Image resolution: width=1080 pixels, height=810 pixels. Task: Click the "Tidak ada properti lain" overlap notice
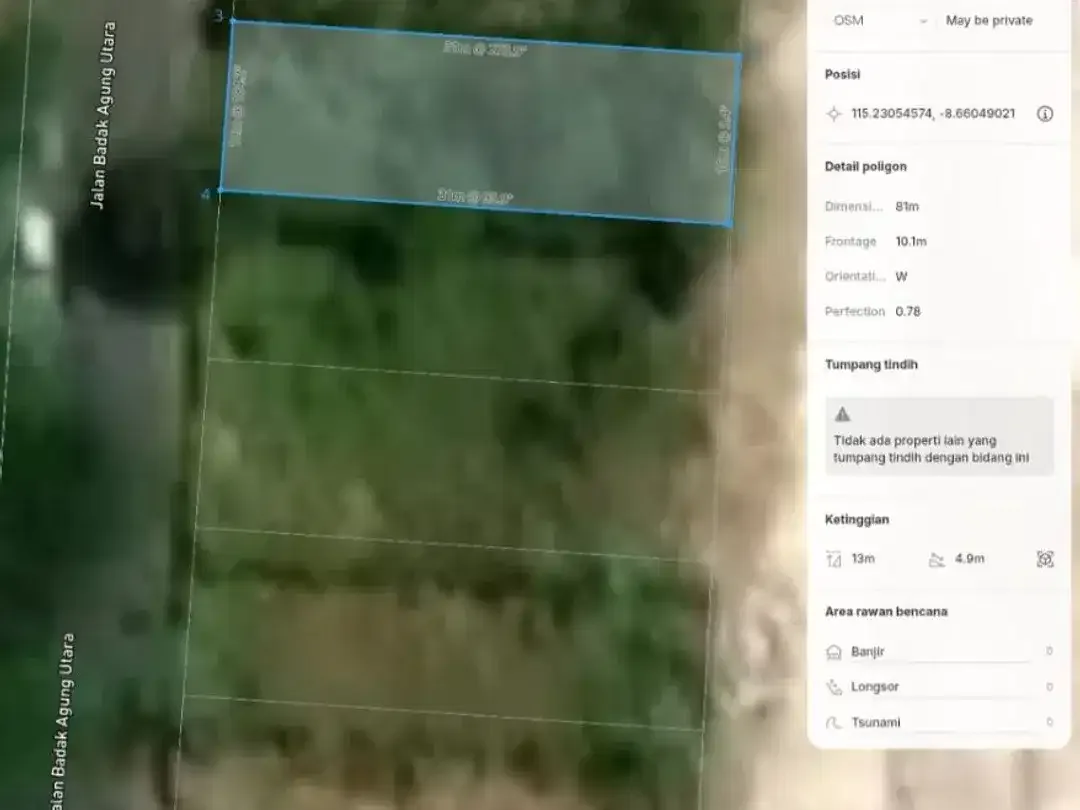939,436
